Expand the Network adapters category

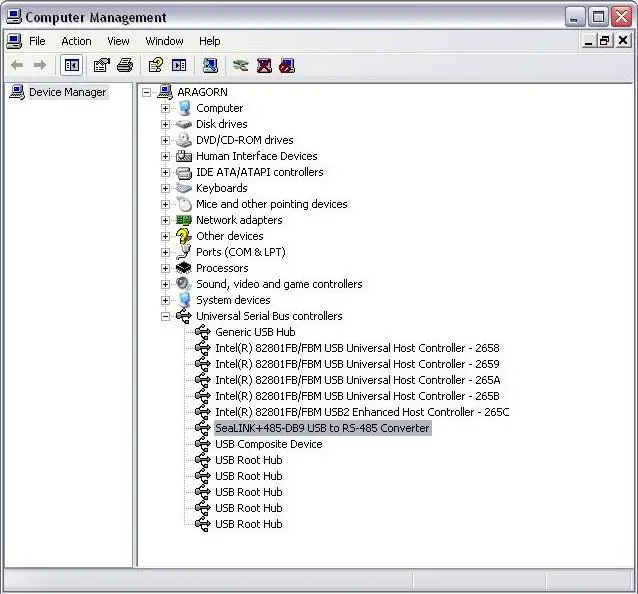[x=165, y=220]
